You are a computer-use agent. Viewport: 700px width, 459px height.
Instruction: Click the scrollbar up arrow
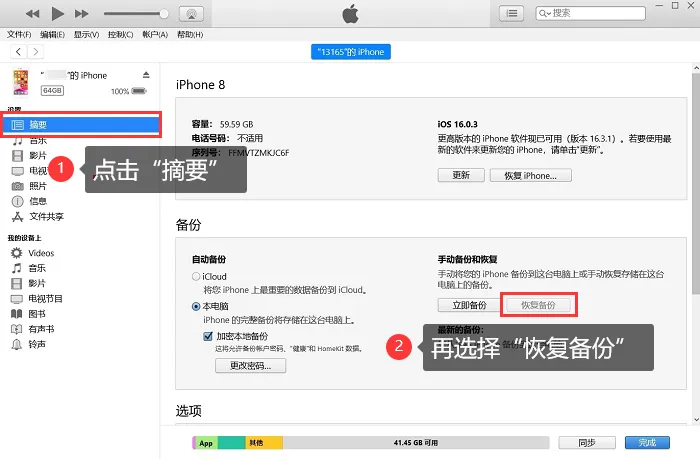click(x=696, y=68)
